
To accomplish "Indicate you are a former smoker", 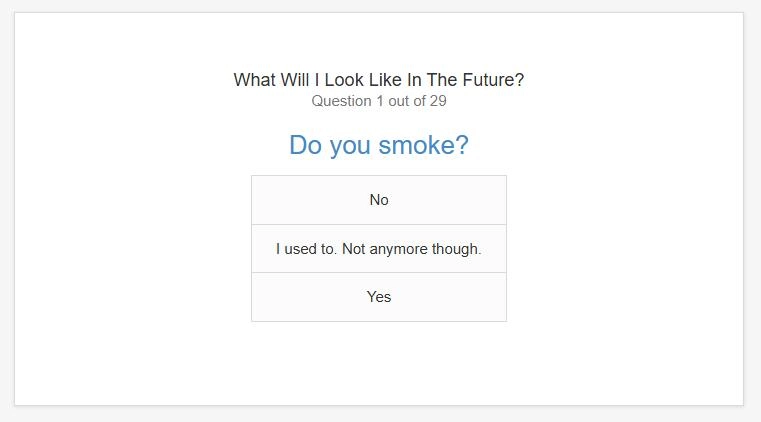I will (379, 248).
